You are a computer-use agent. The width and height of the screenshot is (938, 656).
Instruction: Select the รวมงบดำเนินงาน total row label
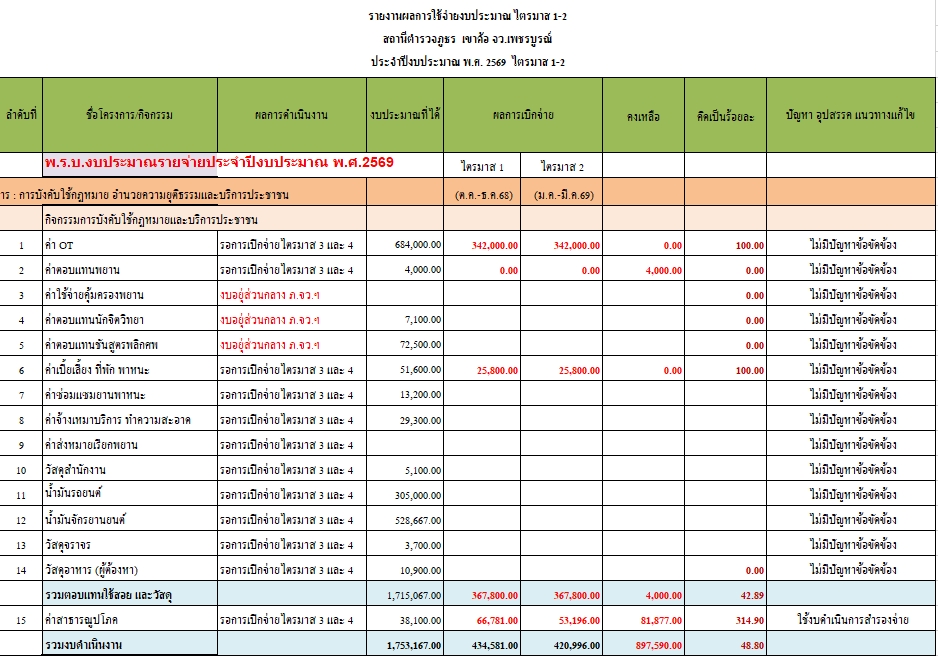[130, 645]
